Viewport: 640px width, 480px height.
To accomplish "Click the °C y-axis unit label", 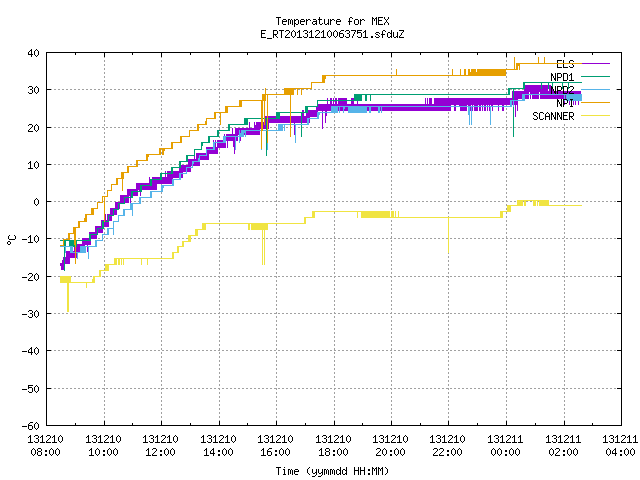I will (11, 240).
